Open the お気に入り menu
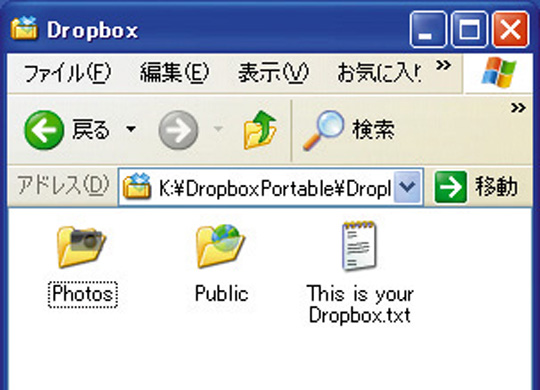This screenshot has width=540, height=390. (x=379, y=73)
